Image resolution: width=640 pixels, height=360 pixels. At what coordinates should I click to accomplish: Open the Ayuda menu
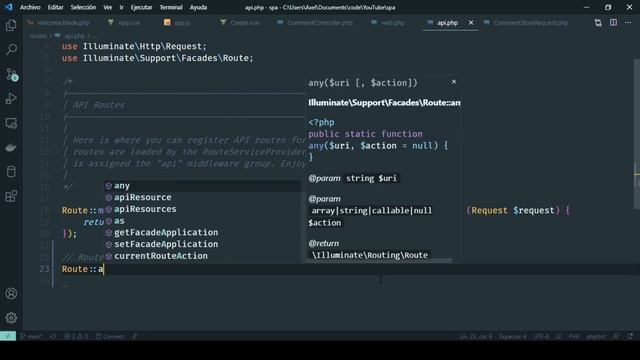click(x=198, y=7)
